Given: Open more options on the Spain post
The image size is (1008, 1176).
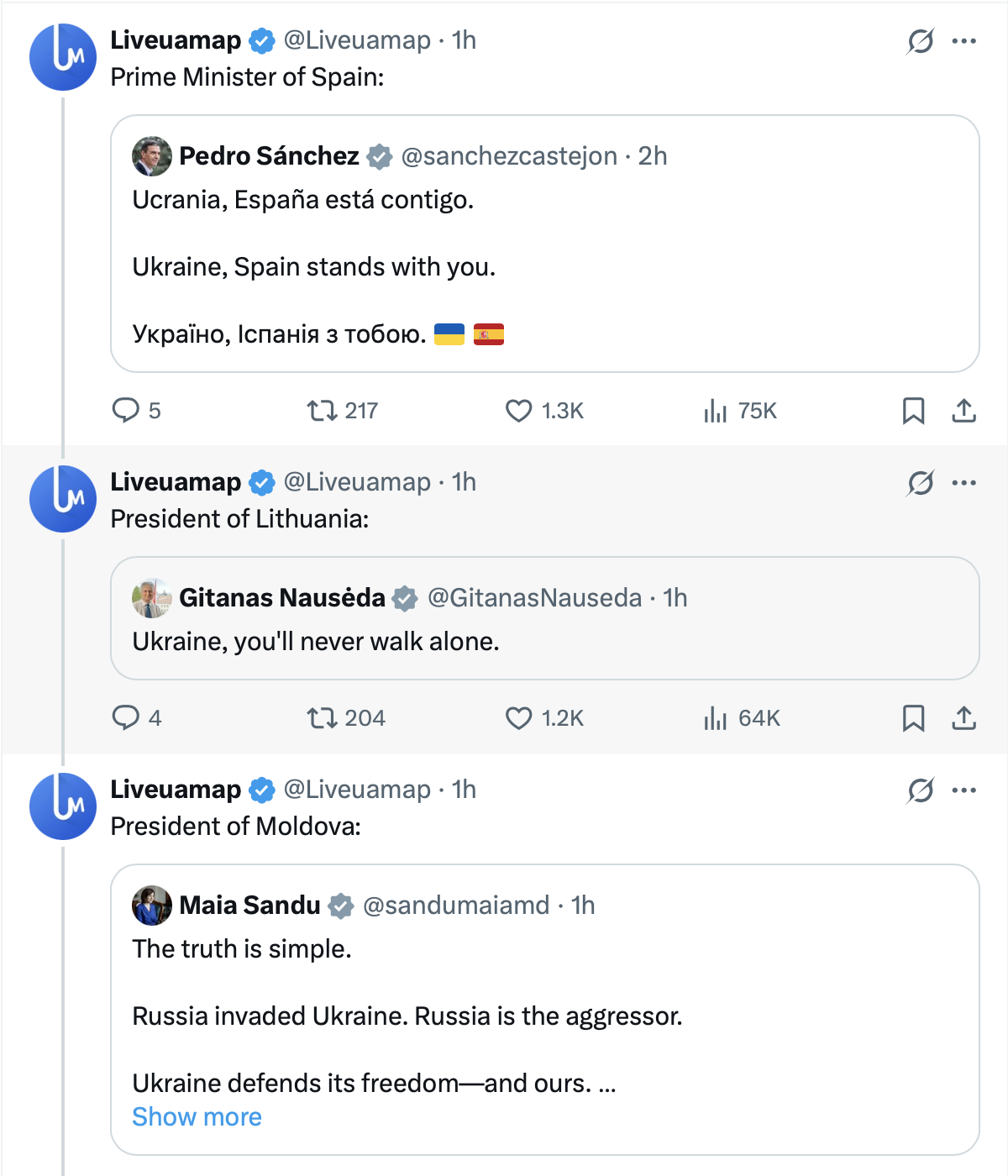Looking at the screenshot, I should 964,41.
